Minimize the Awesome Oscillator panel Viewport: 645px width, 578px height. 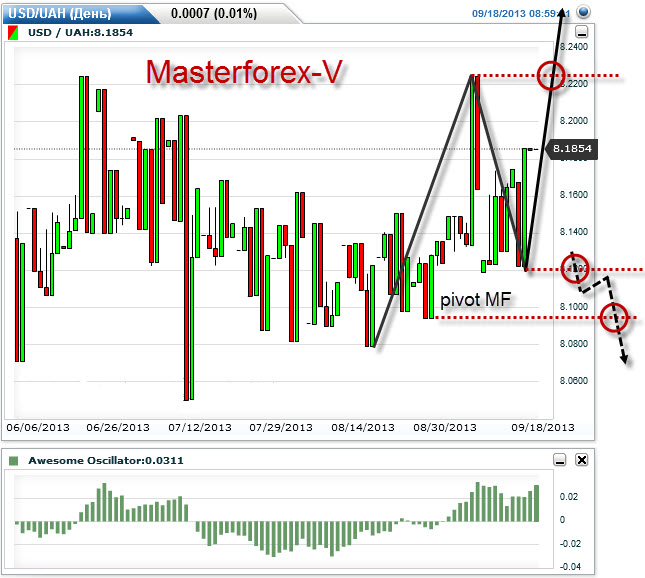[x=559, y=460]
